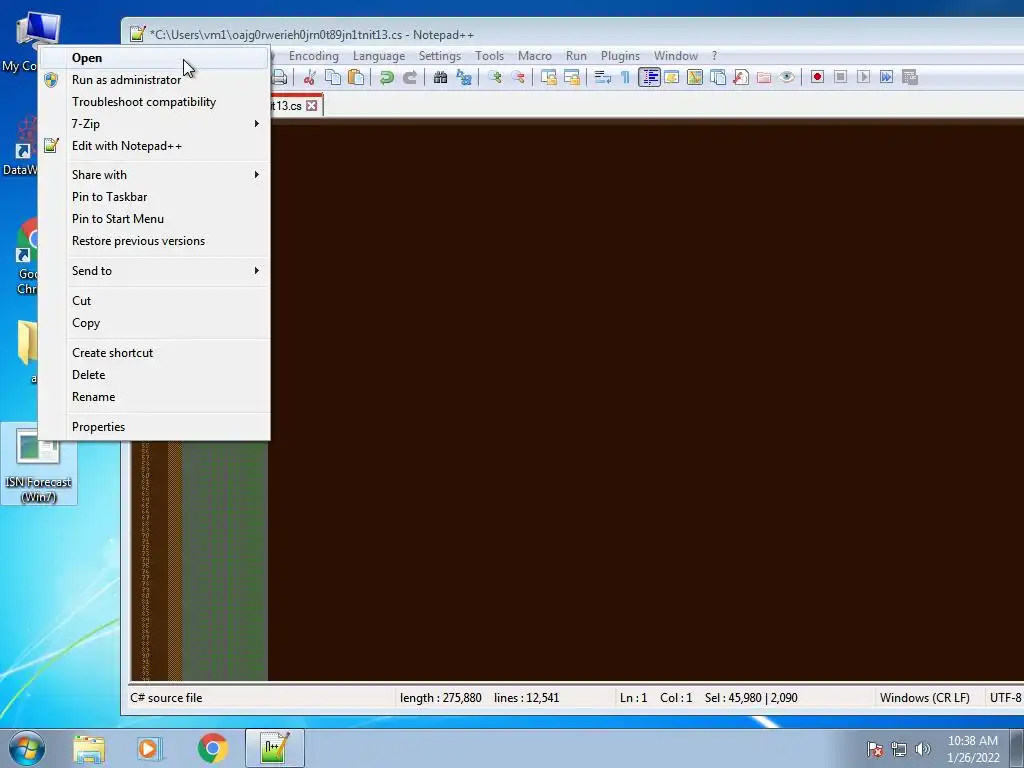
Task: Open the Define your language icon
Action: point(671,77)
